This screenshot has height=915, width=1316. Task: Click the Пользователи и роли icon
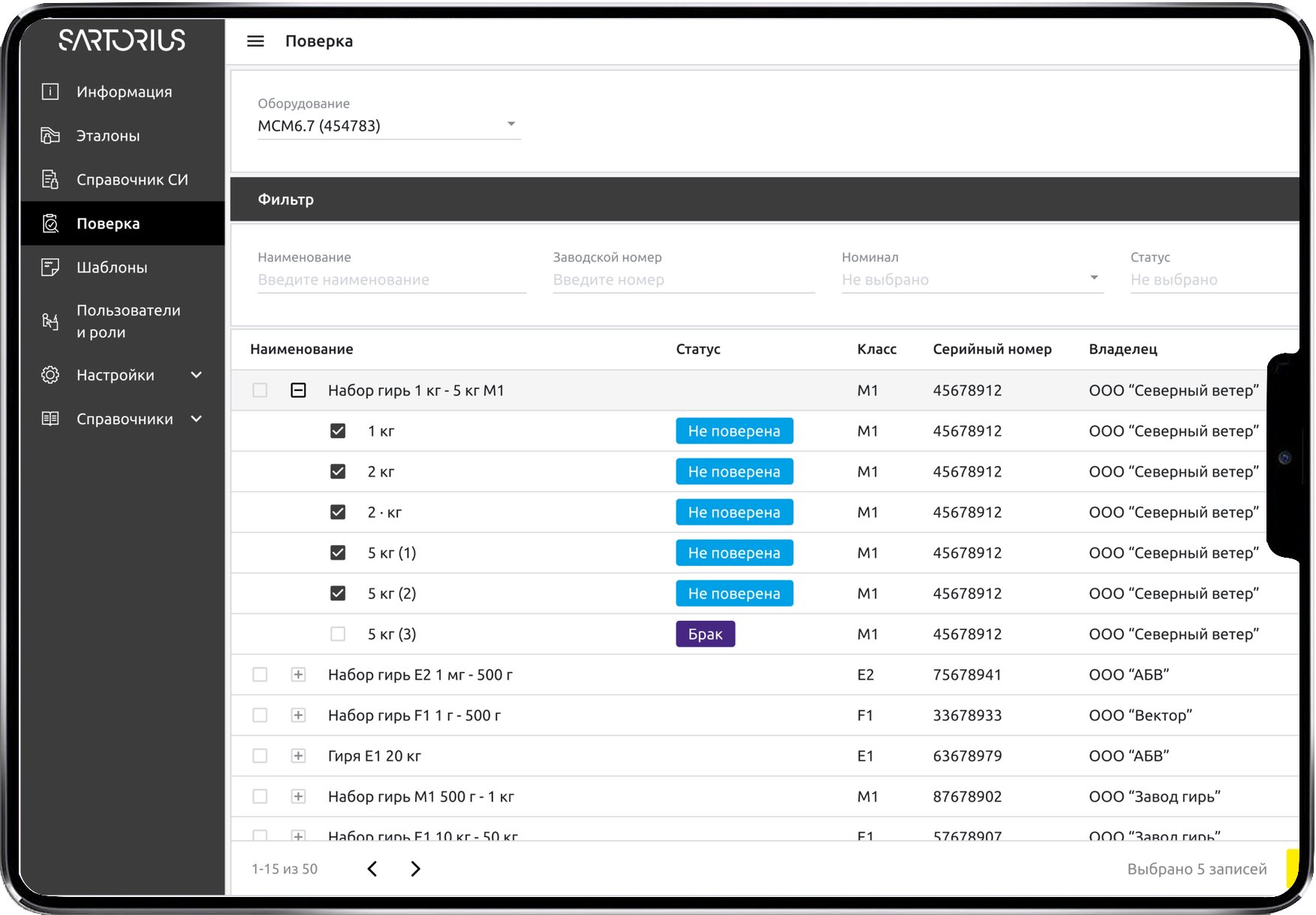pyautogui.click(x=50, y=321)
